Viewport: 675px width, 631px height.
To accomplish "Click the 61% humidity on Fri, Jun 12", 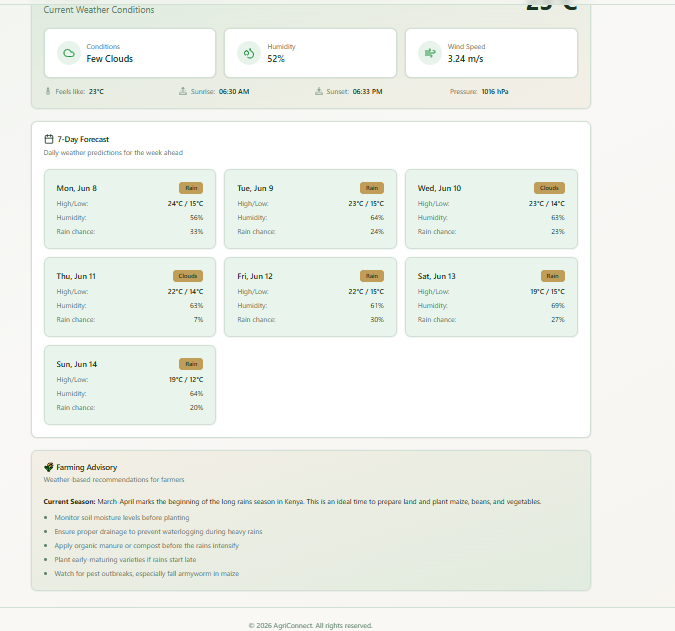I will coord(377,306).
